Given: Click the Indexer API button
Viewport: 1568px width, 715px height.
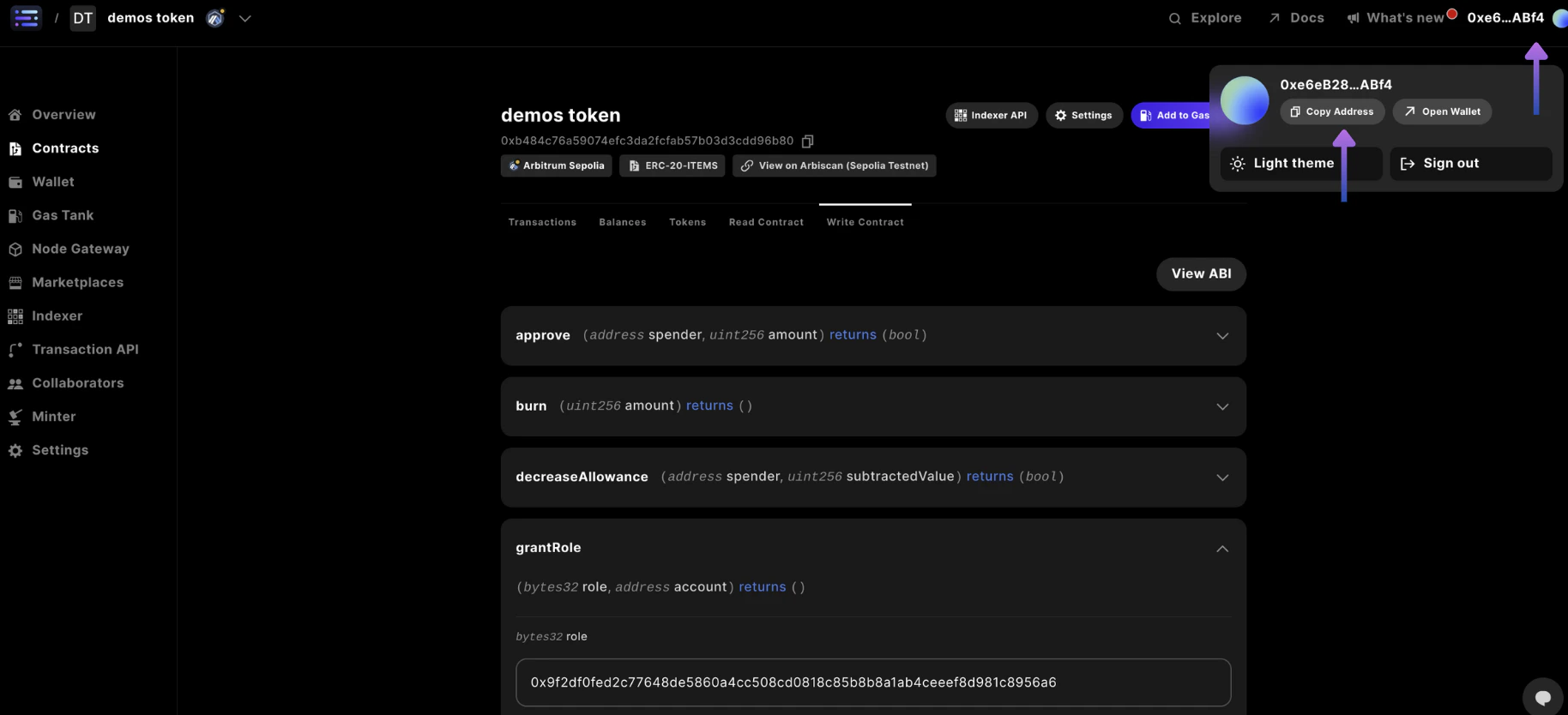Looking at the screenshot, I should pos(992,115).
